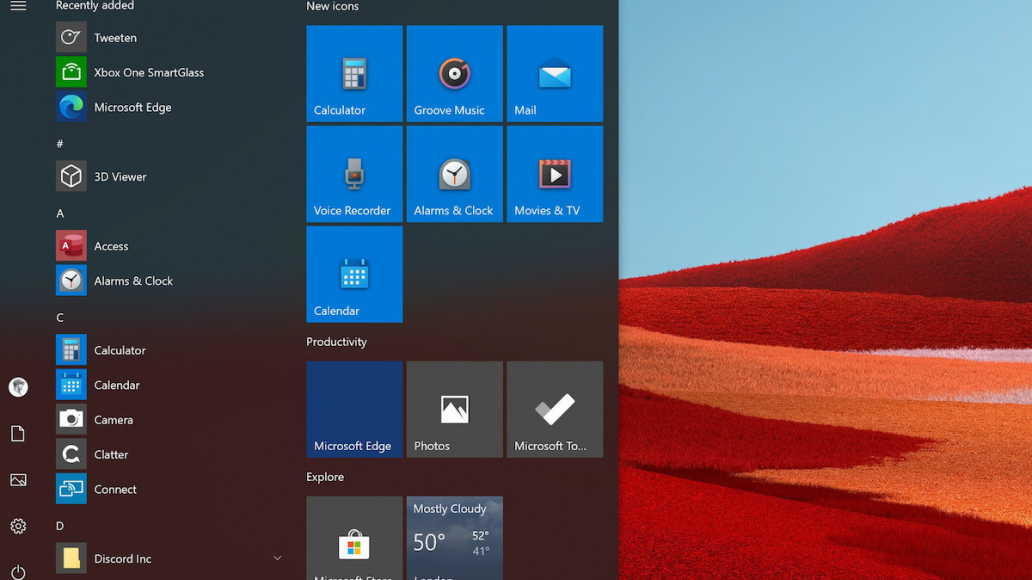
Task: Open Tweeten from Recently added list
Action: tap(115, 38)
